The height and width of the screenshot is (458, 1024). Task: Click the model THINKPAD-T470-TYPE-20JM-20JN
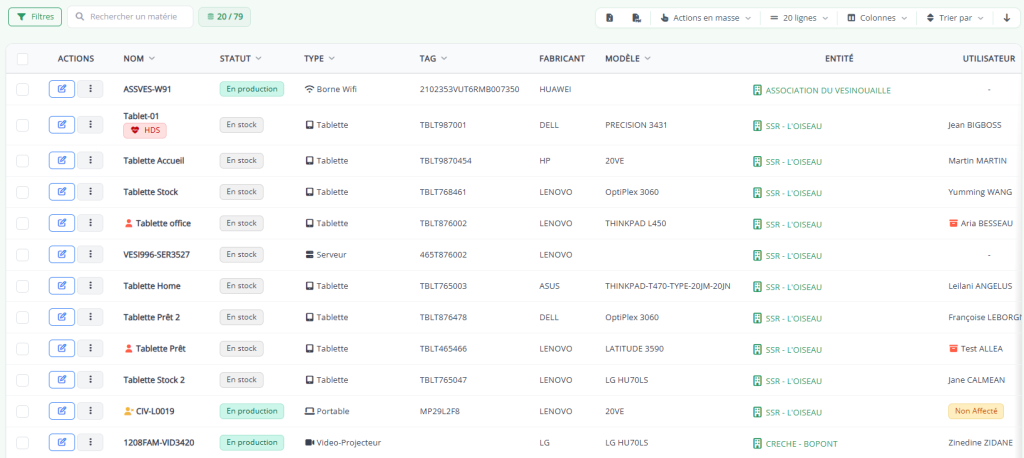(x=667, y=286)
